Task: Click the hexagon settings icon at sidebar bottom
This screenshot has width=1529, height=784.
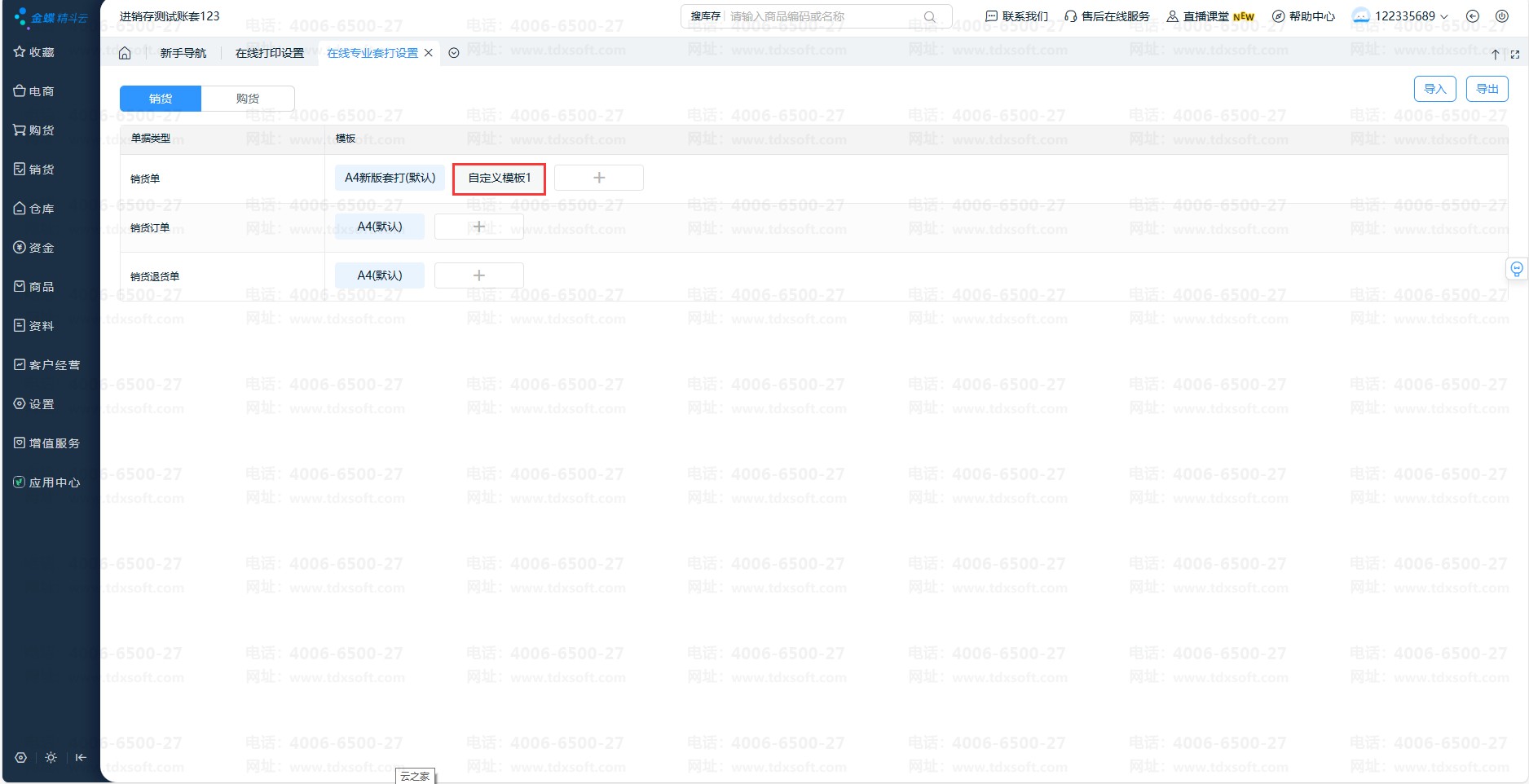Action: [x=21, y=757]
